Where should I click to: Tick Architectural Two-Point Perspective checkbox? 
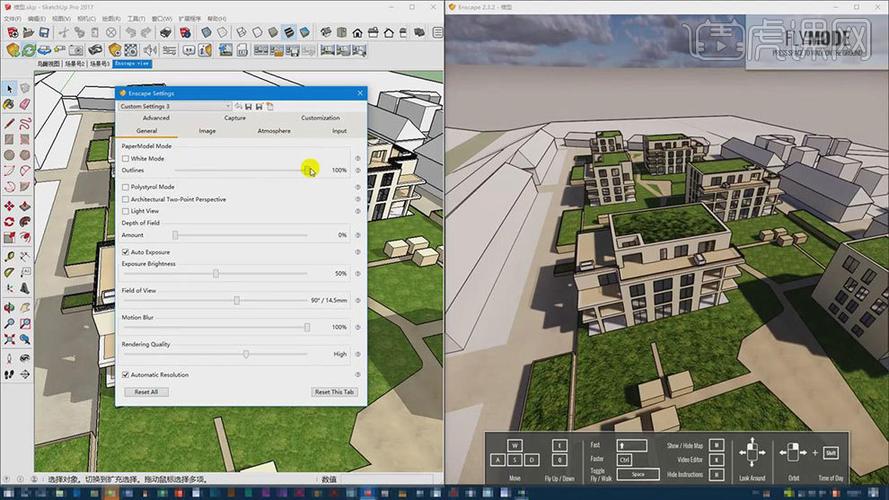(125, 200)
